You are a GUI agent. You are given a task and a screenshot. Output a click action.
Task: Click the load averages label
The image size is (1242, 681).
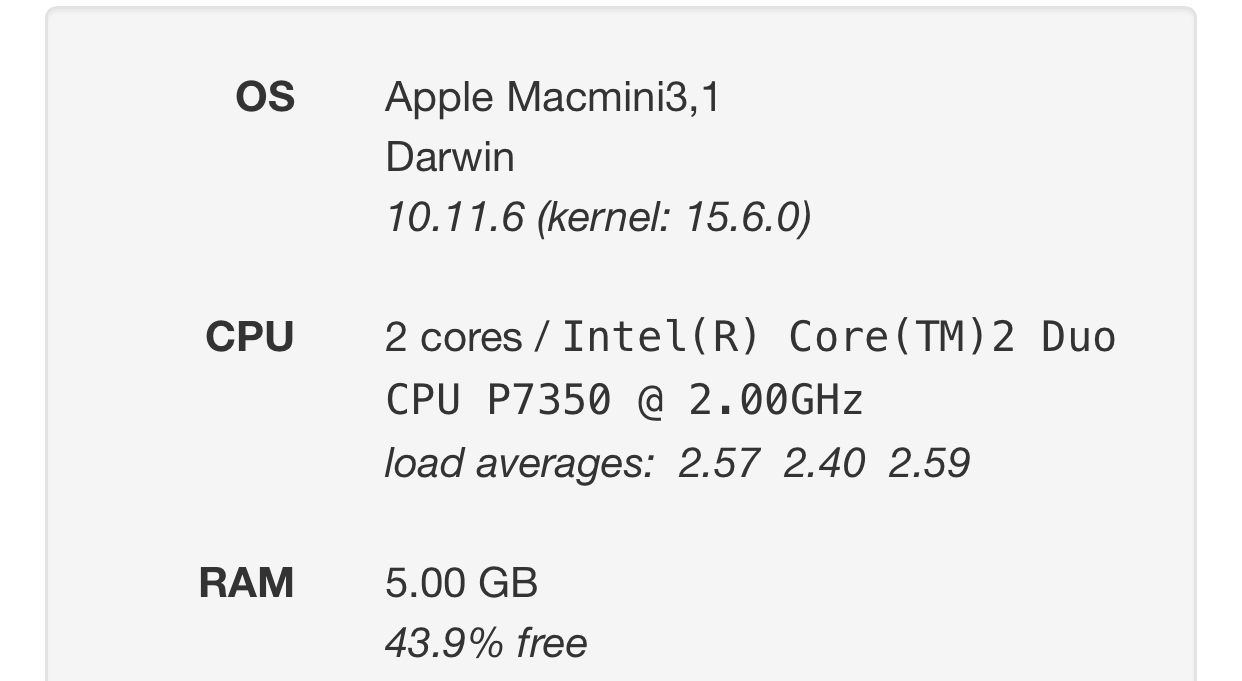pos(519,462)
